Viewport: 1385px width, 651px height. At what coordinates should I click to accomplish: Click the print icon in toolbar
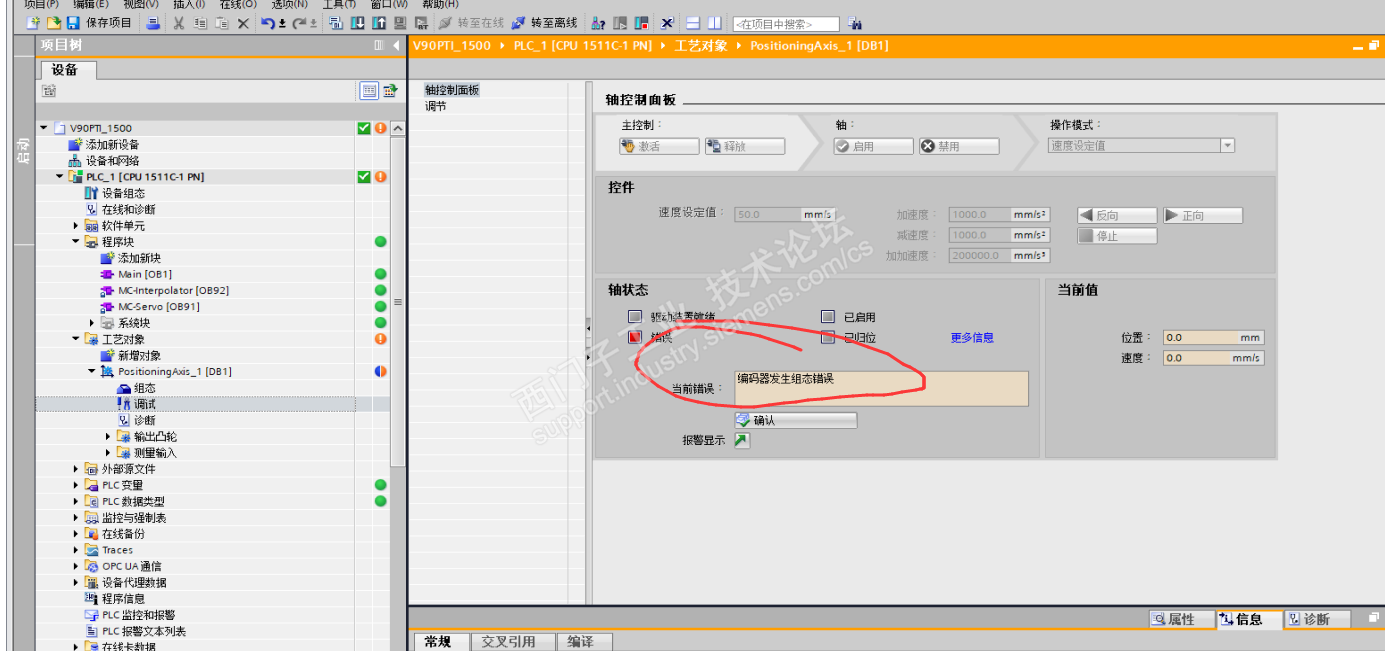point(152,23)
